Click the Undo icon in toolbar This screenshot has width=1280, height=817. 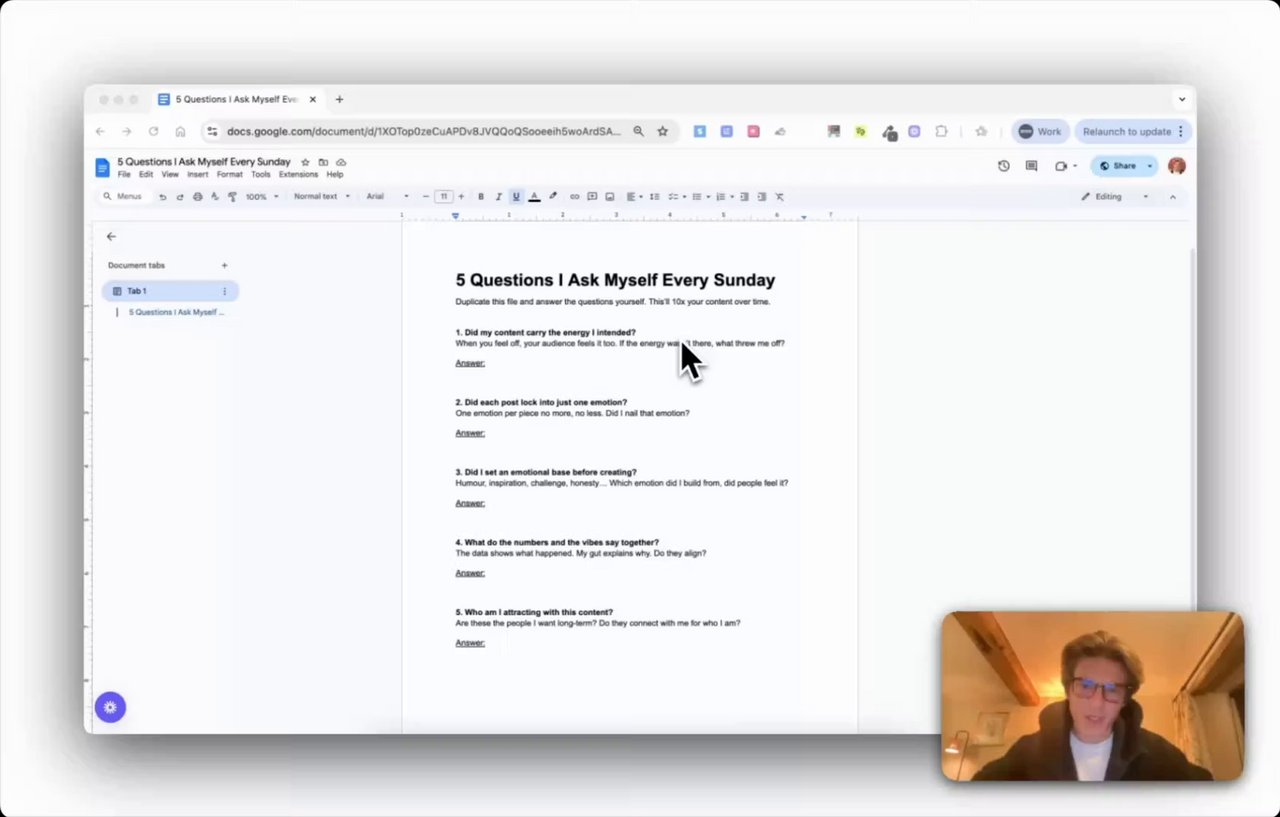[163, 197]
